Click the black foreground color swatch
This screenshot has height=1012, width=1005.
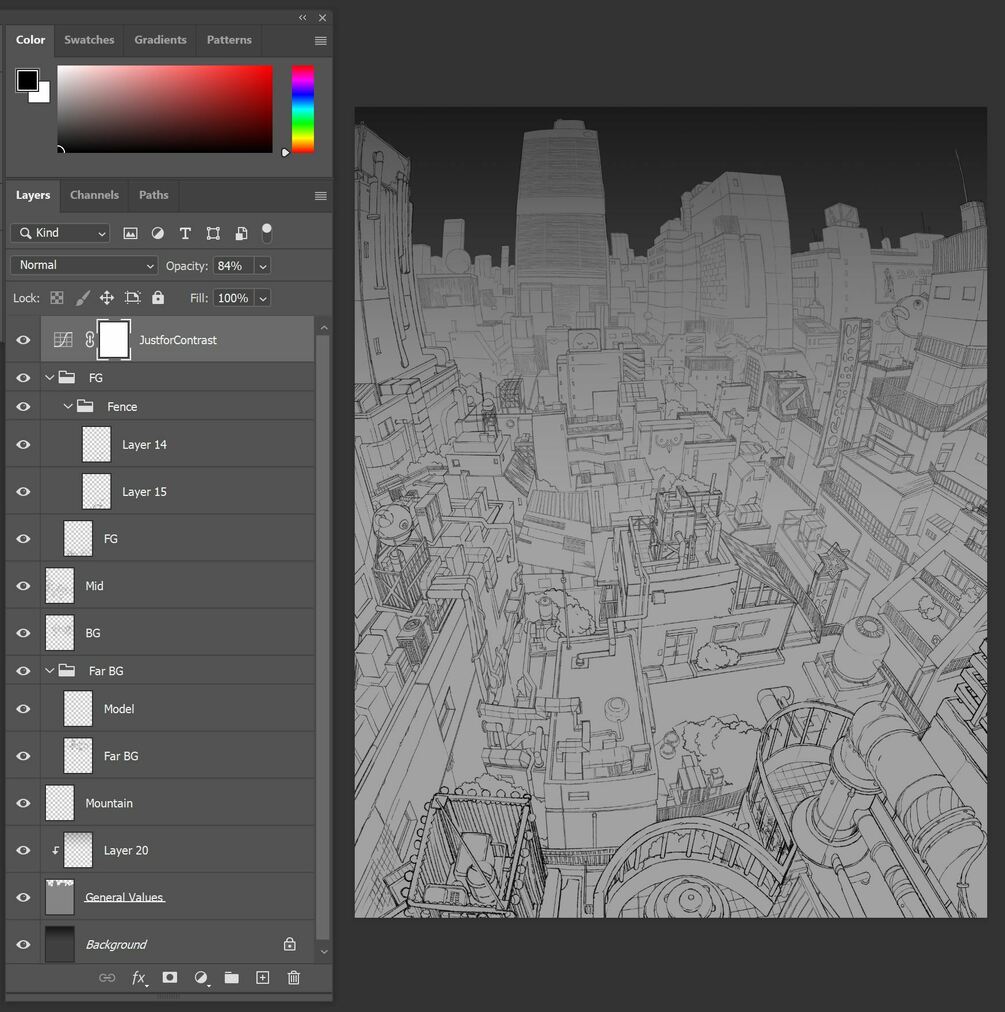27,80
